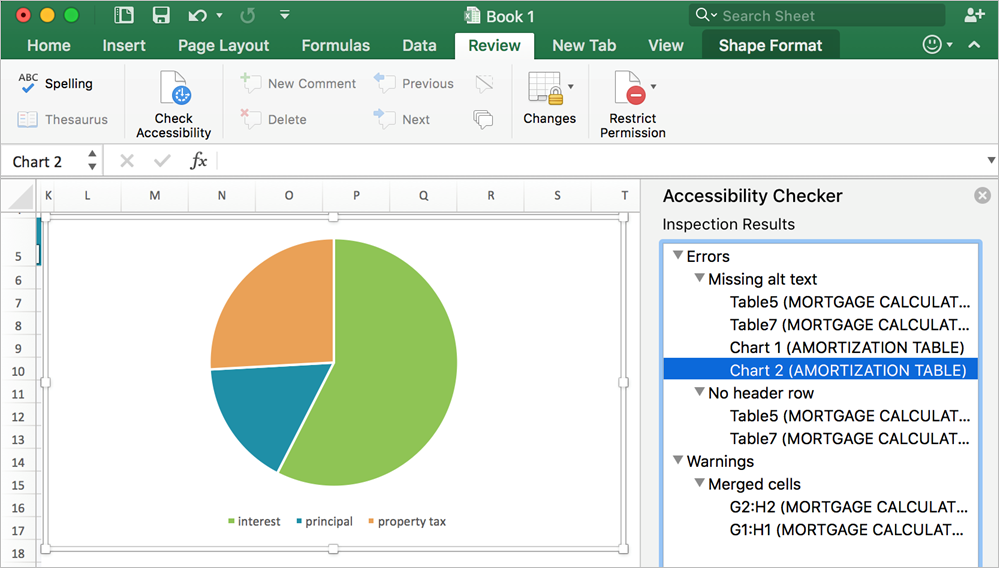This screenshot has width=999, height=568.
Task: Click the Redo arrow icon
Action: tap(247, 15)
